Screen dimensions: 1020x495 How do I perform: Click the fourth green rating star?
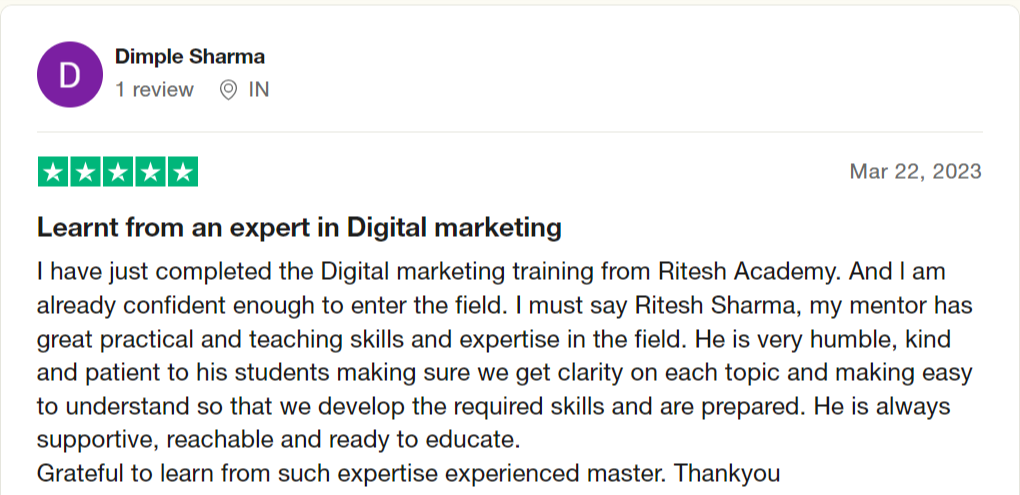(150, 172)
